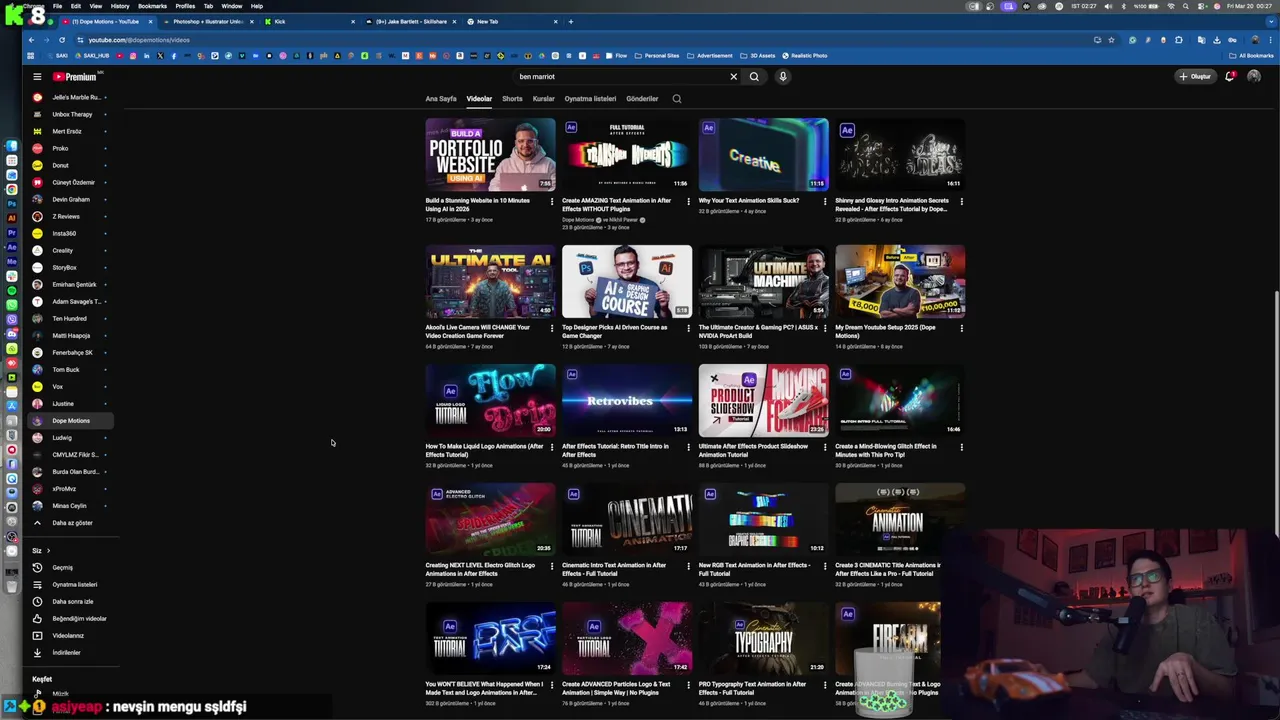The image size is (1280, 720).
Task: Open the Flow Drip liquid logo thumbnail
Action: pyautogui.click(x=490, y=400)
